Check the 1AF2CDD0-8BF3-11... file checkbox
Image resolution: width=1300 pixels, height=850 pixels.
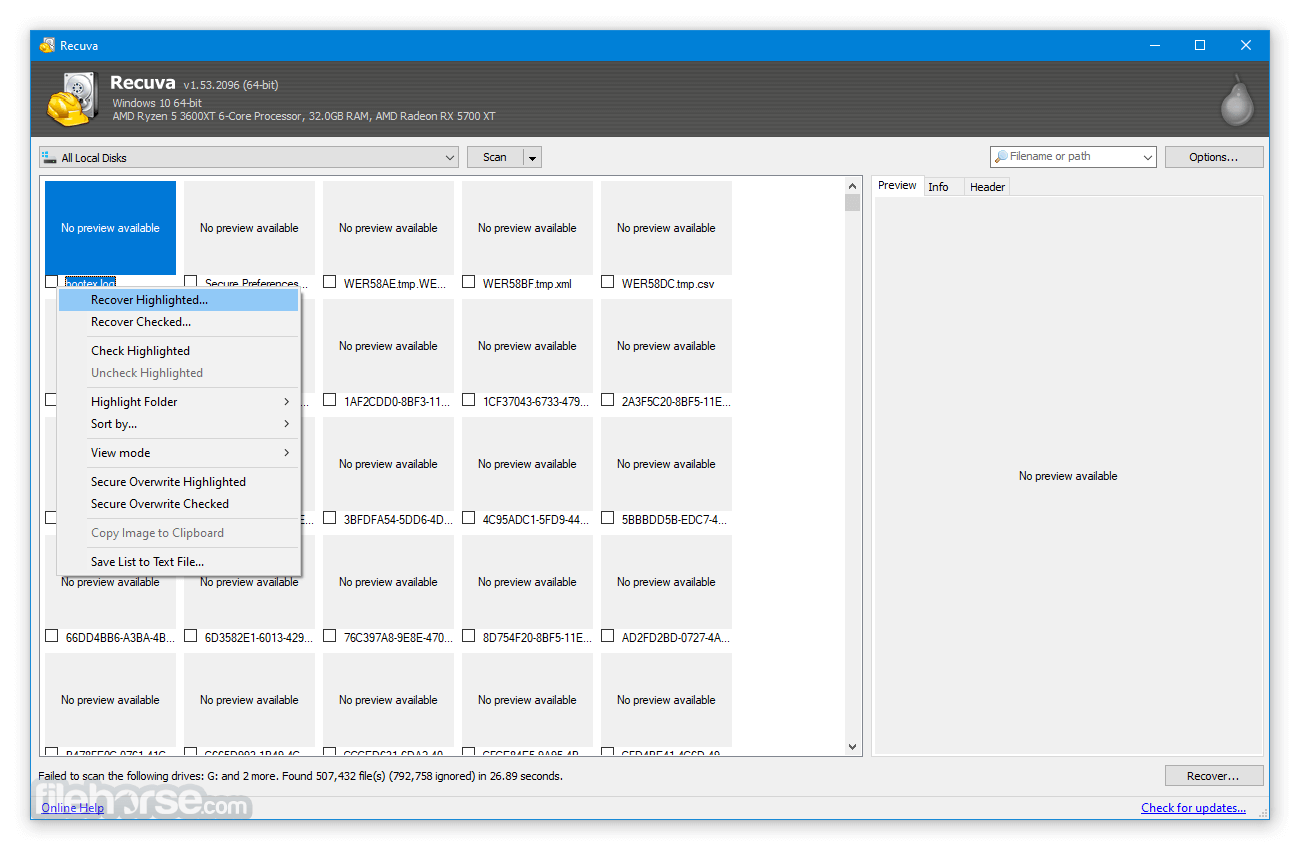(x=330, y=400)
